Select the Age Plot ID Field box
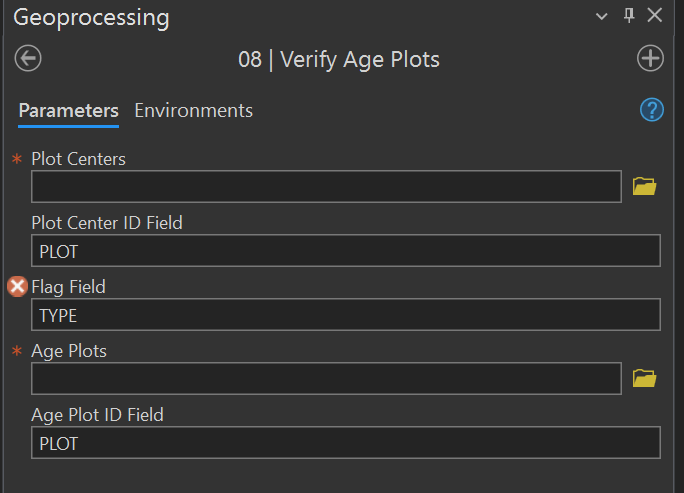This screenshot has height=493, width=684. [x=345, y=443]
